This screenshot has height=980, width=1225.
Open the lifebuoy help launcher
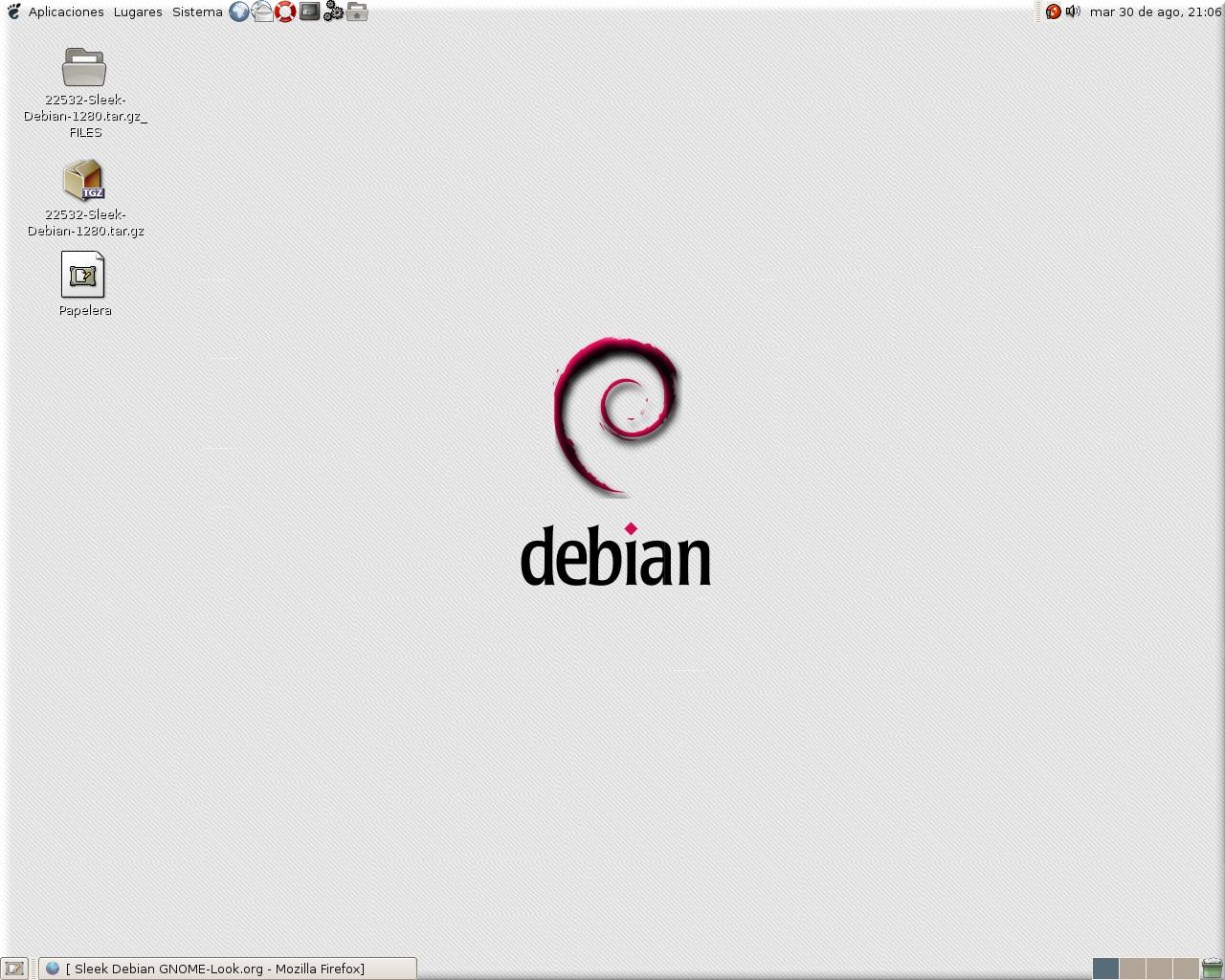point(285,11)
